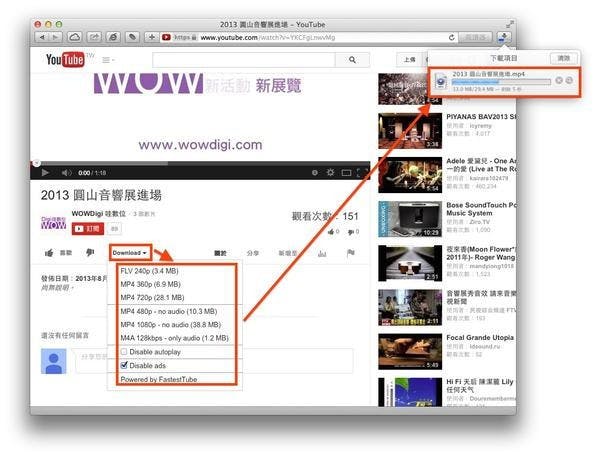Image resolution: width=600 pixels, height=457 pixels.
Task: Open the WOWDigi channel name link
Action: coord(99,214)
